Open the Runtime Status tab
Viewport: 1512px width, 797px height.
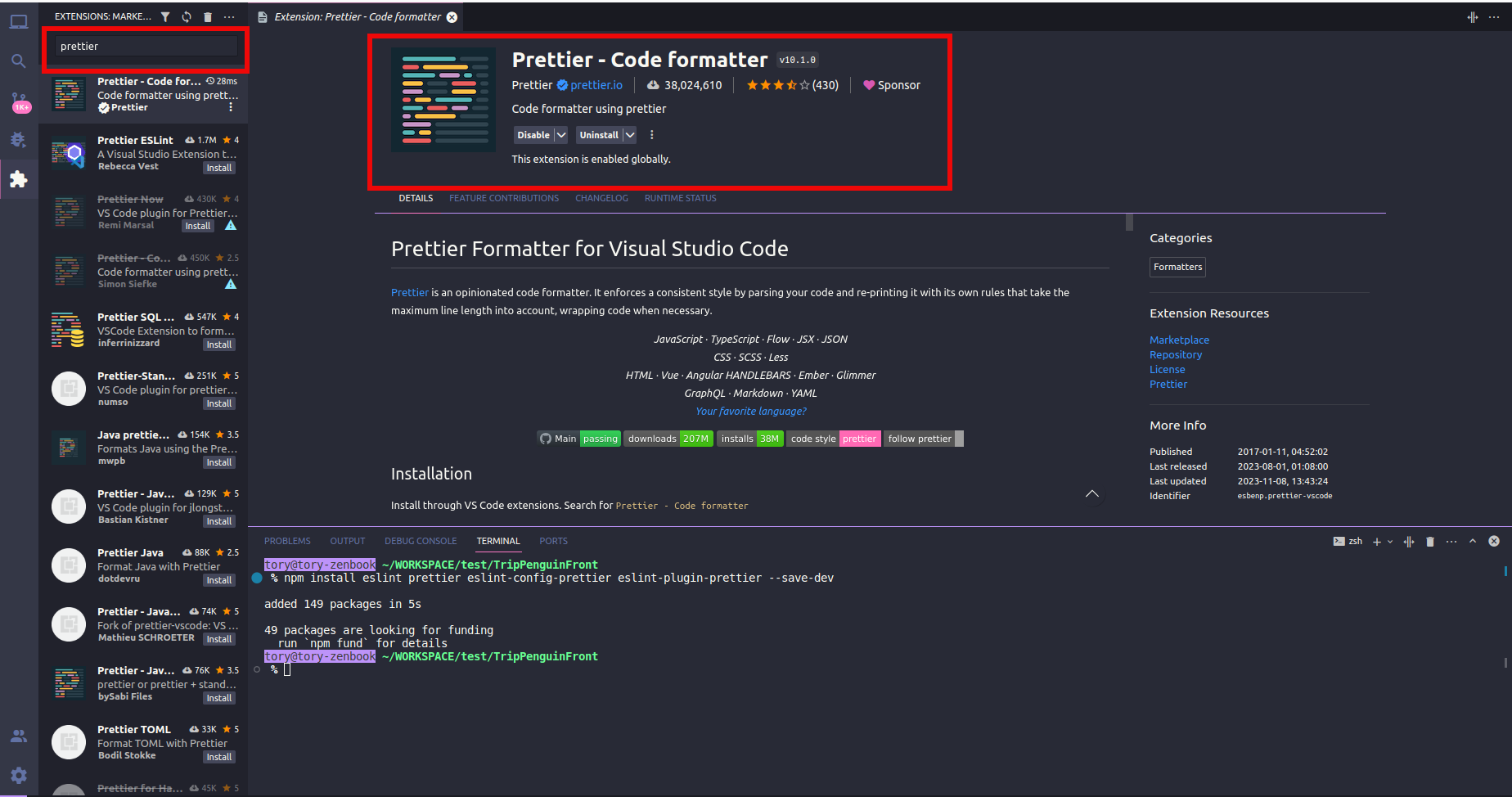(680, 198)
